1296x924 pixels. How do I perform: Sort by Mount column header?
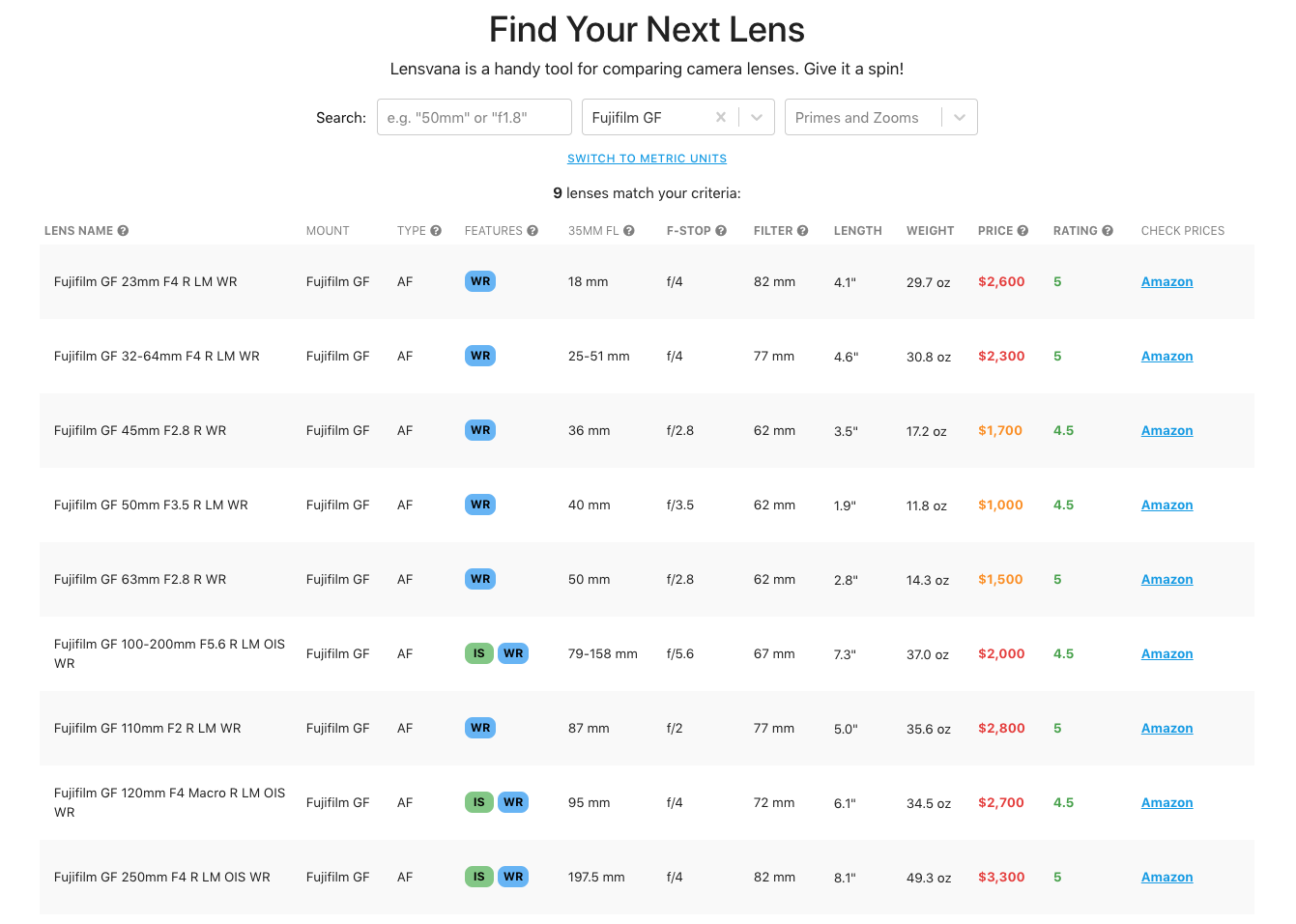pos(328,231)
